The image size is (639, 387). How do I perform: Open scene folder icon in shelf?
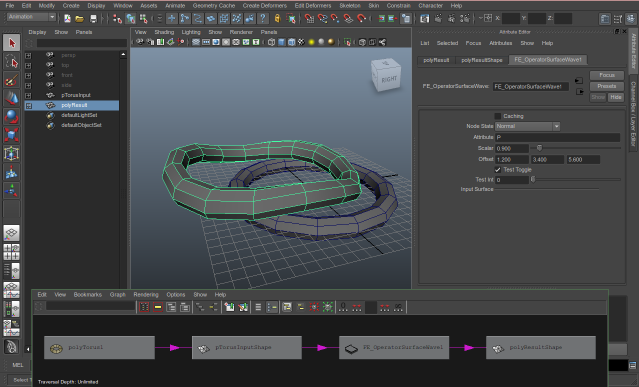79,18
